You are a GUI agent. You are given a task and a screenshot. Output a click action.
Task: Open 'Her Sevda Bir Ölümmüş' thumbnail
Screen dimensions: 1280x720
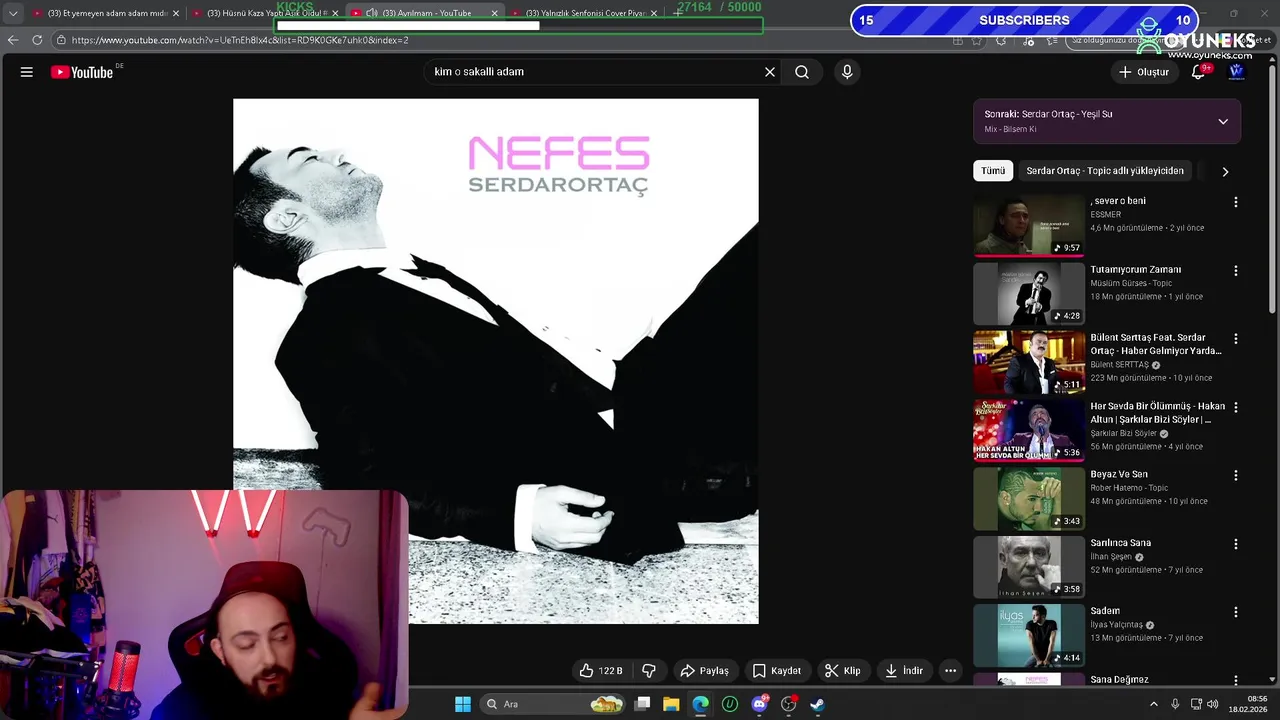coord(1028,430)
